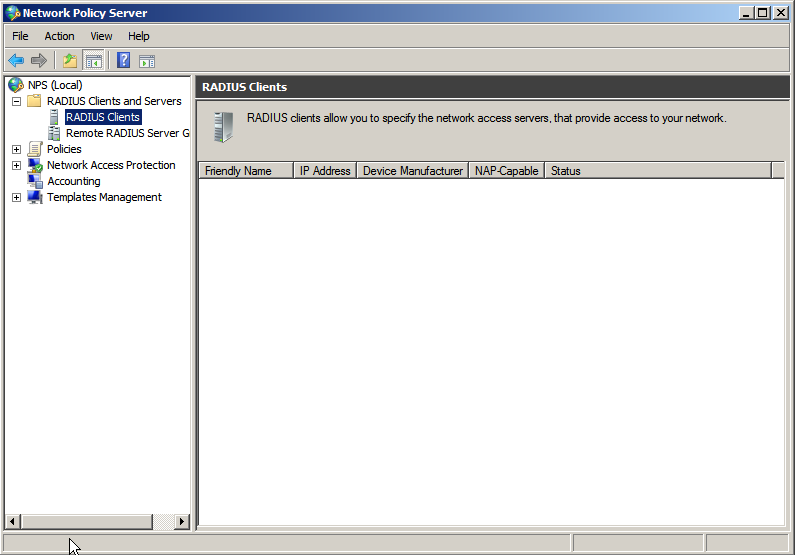Click the Policies scroll icon
Image resolution: width=795 pixels, height=555 pixels.
click(35, 149)
